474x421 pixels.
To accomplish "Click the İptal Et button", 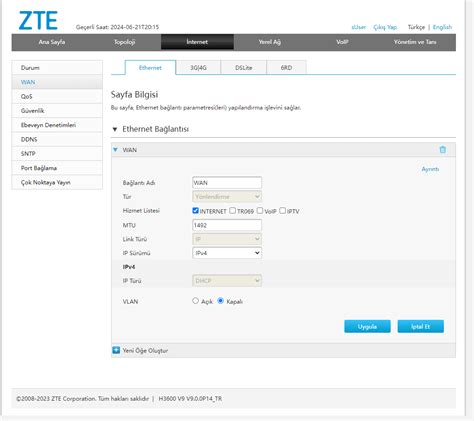I will [x=421, y=326].
